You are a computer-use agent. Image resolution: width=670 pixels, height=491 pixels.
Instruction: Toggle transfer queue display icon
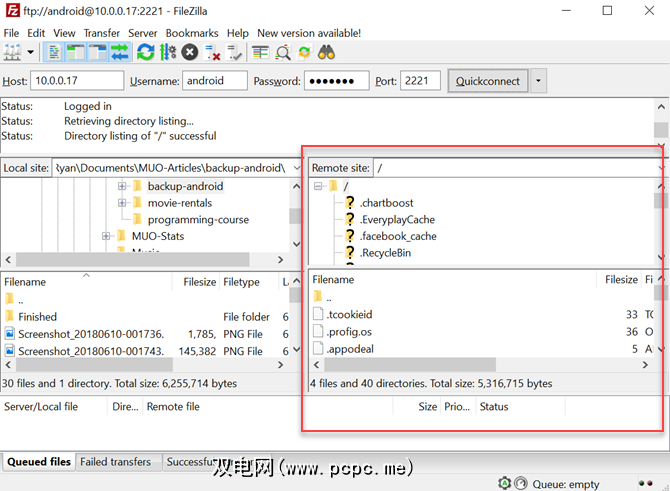(x=120, y=53)
